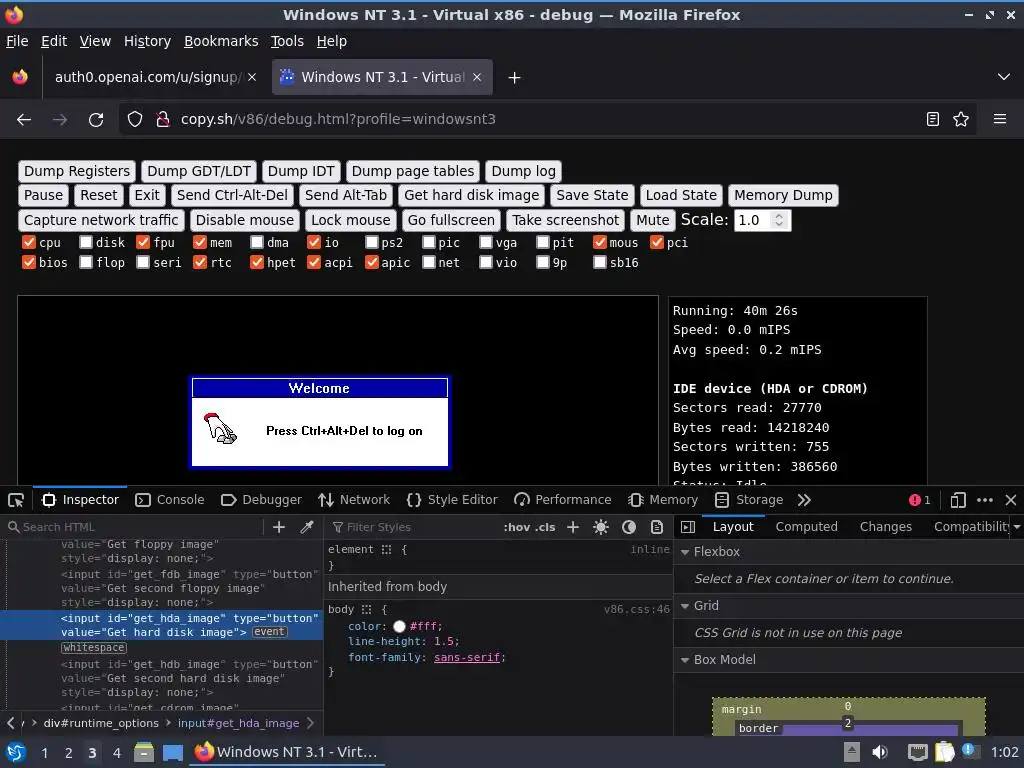Click the Search HTML field
This screenshot has width=1024, height=768.
(x=133, y=527)
